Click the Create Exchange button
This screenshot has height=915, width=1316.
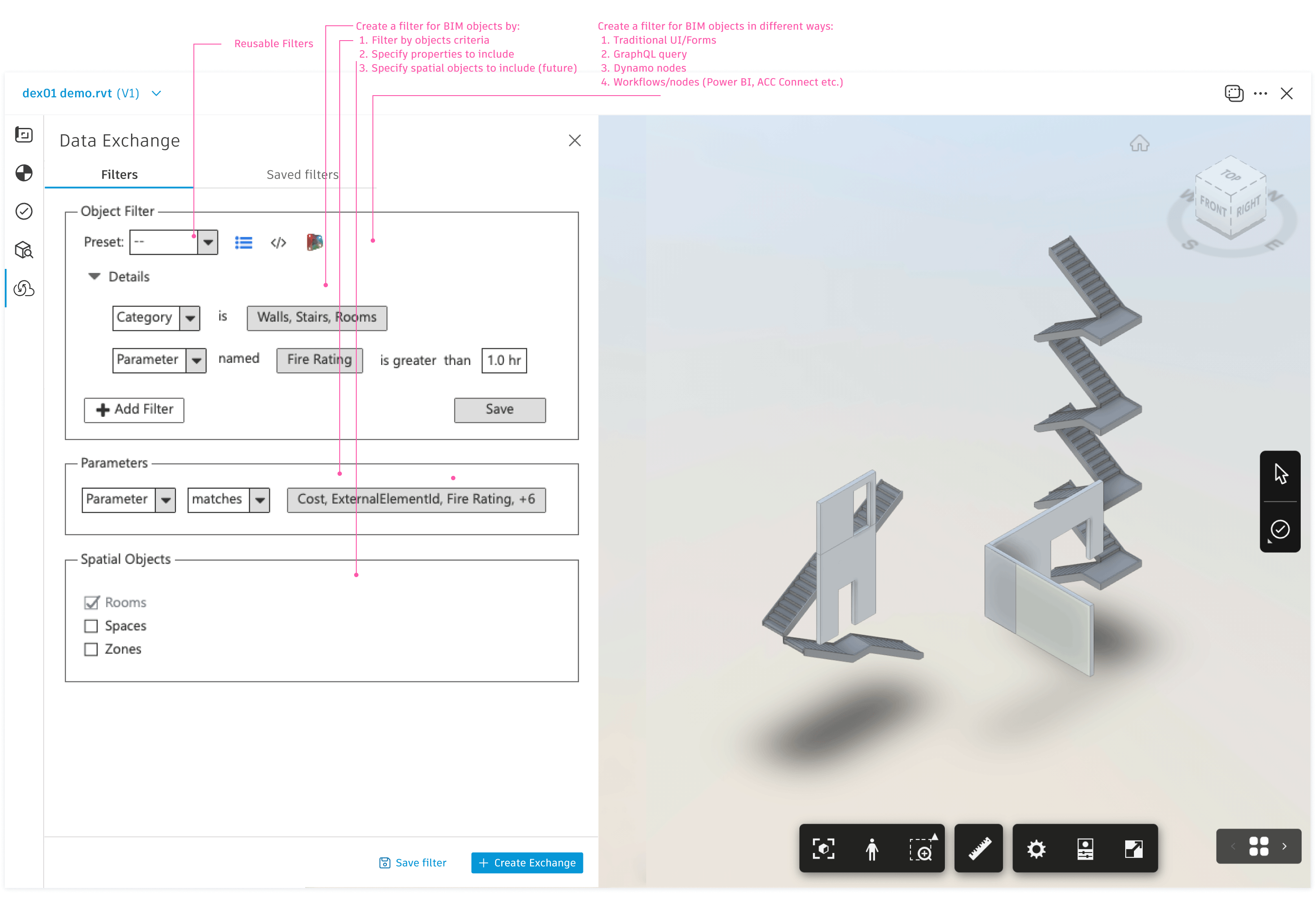[x=527, y=862]
